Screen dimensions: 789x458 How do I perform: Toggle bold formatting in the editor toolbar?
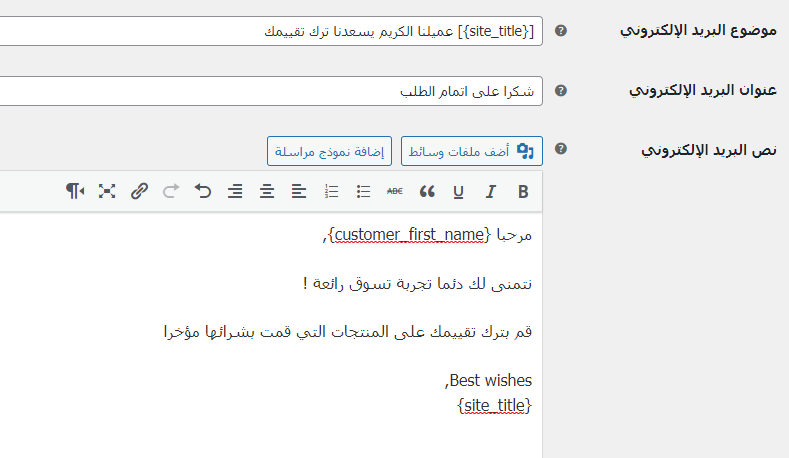523,191
